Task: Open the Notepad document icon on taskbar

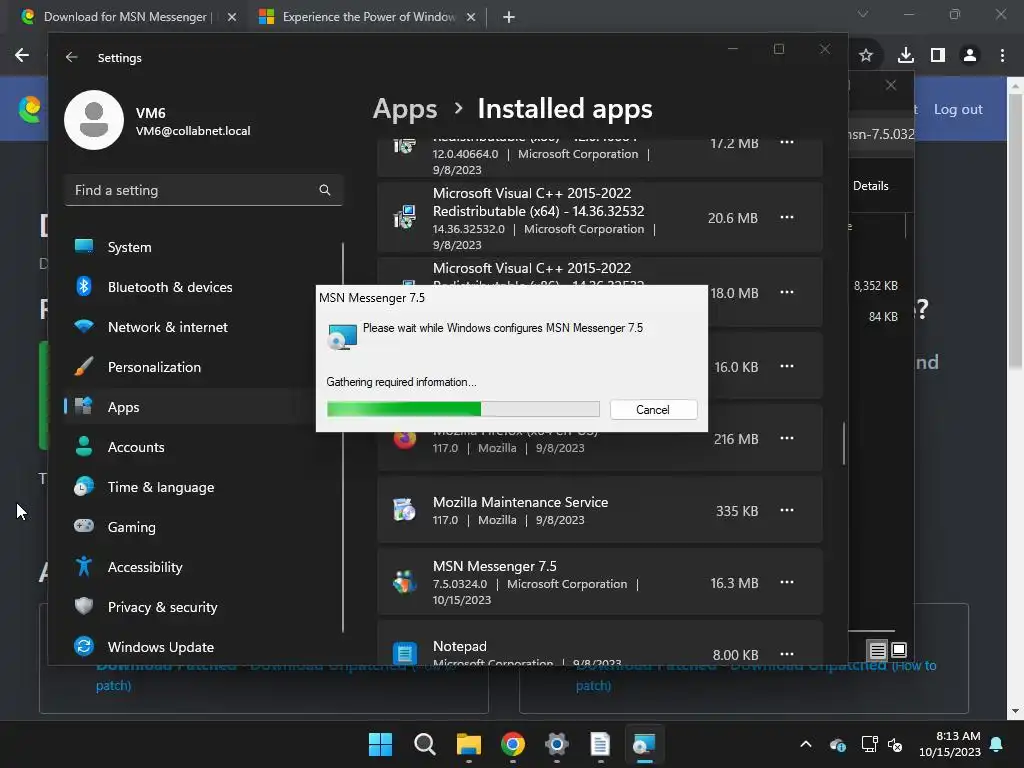Action: (x=600, y=744)
